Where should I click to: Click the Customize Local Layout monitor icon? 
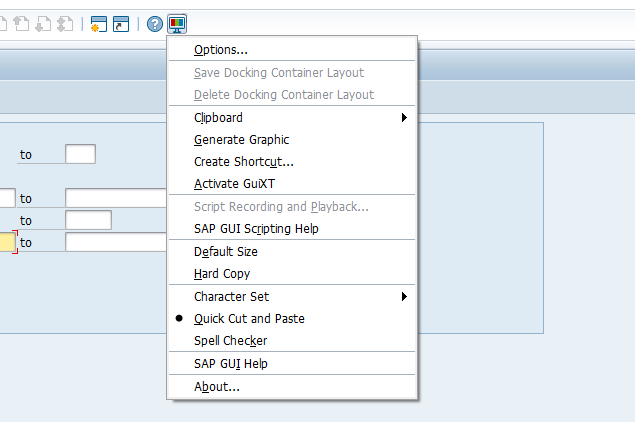coord(177,24)
